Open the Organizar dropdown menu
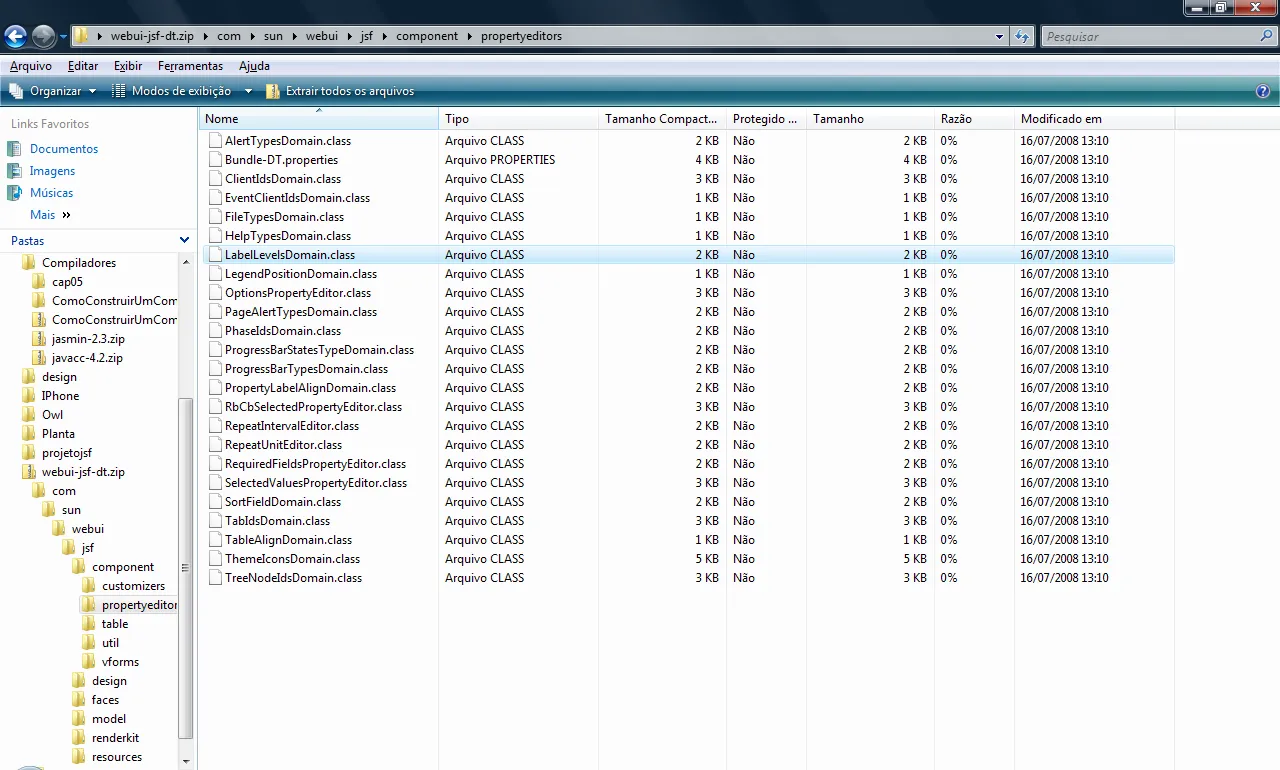Viewport: 1280px width, 770px height. click(x=55, y=91)
